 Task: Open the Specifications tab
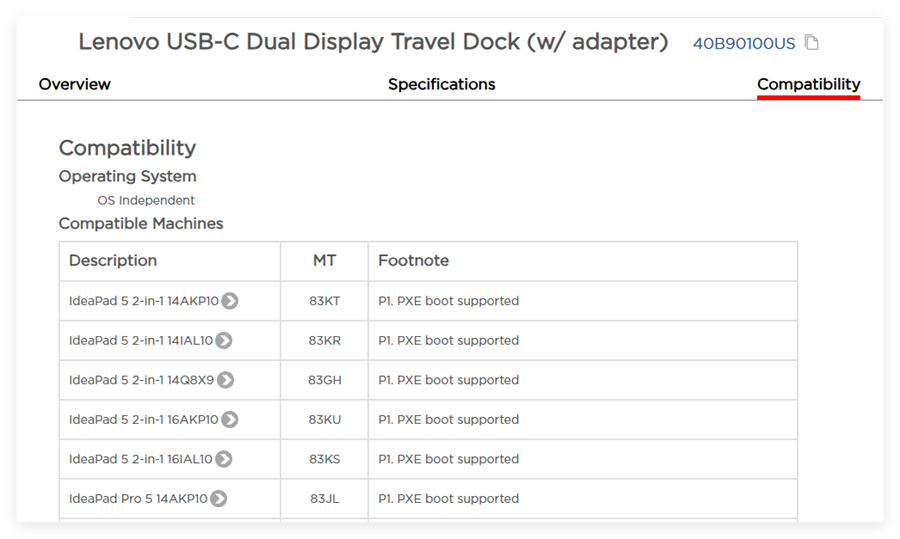(x=441, y=85)
